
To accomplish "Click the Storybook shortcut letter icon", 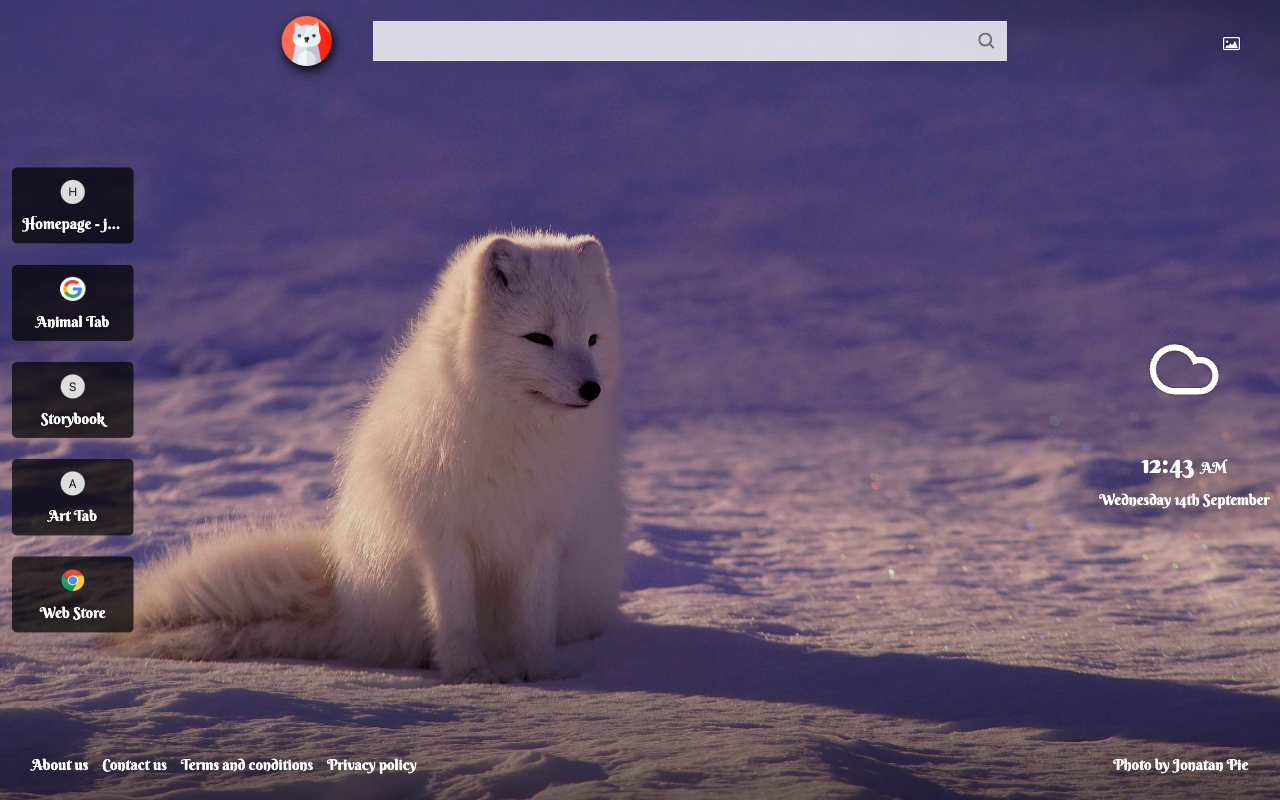I will pyautogui.click(x=72, y=385).
